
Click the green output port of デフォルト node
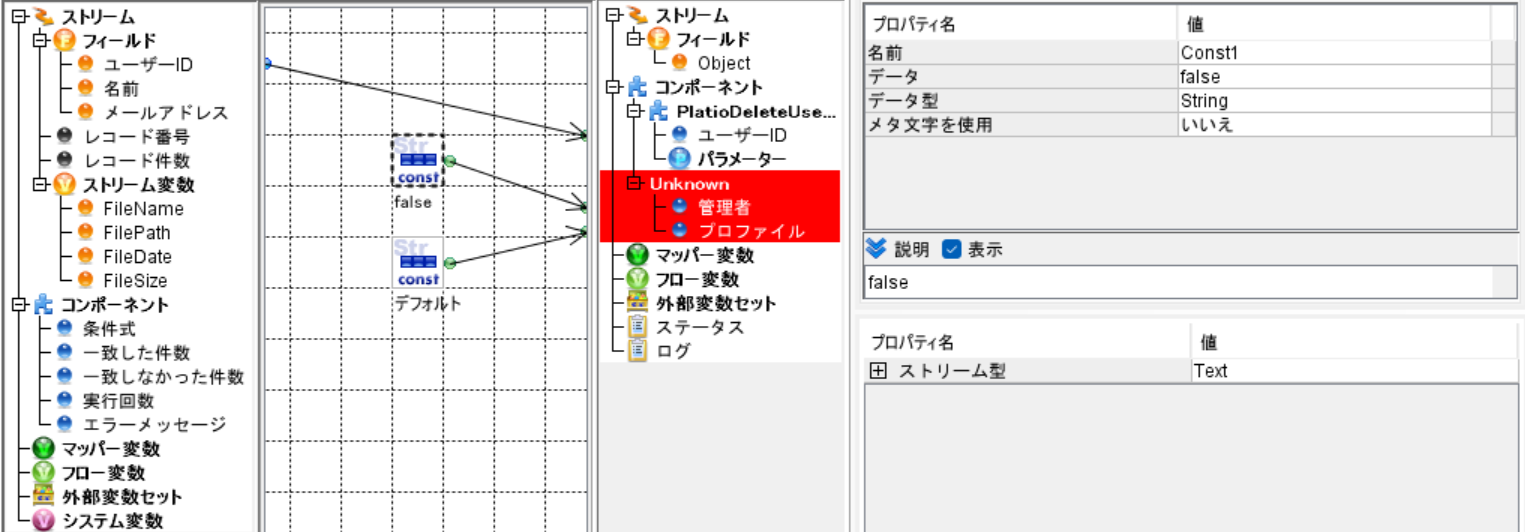(450, 263)
